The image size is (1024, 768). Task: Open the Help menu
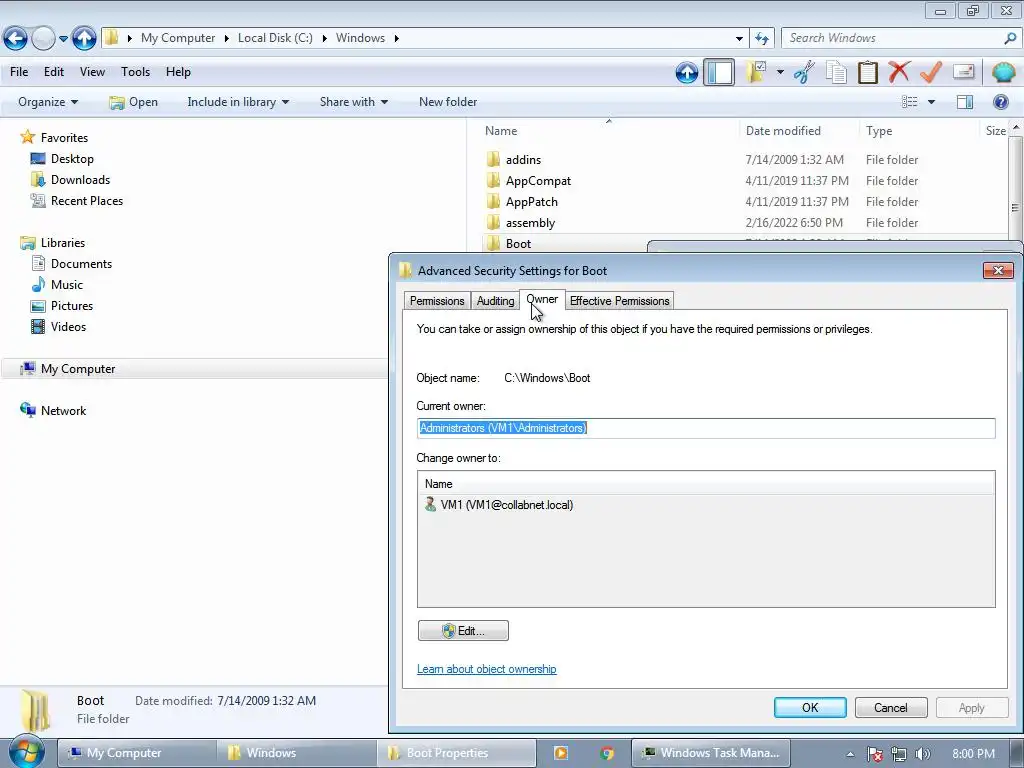pos(178,72)
